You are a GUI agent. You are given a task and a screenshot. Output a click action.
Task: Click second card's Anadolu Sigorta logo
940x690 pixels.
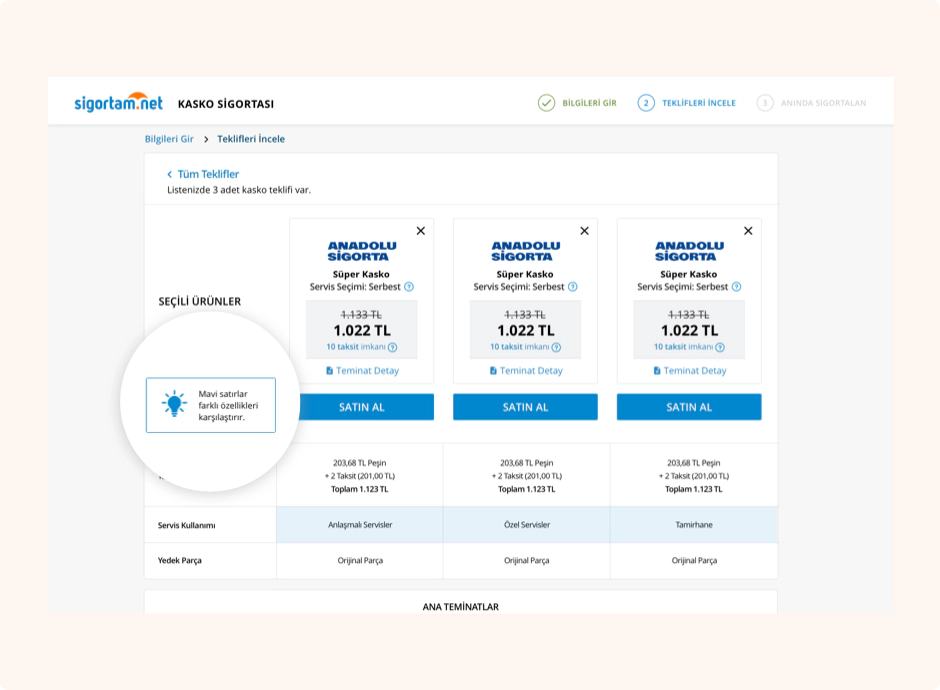click(525, 251)
